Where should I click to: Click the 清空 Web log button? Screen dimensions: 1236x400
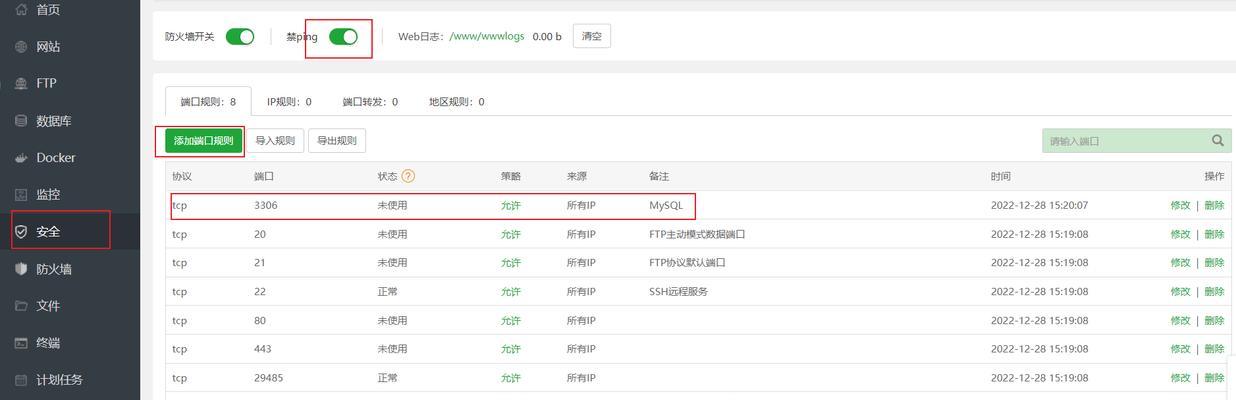pos(592,37)
